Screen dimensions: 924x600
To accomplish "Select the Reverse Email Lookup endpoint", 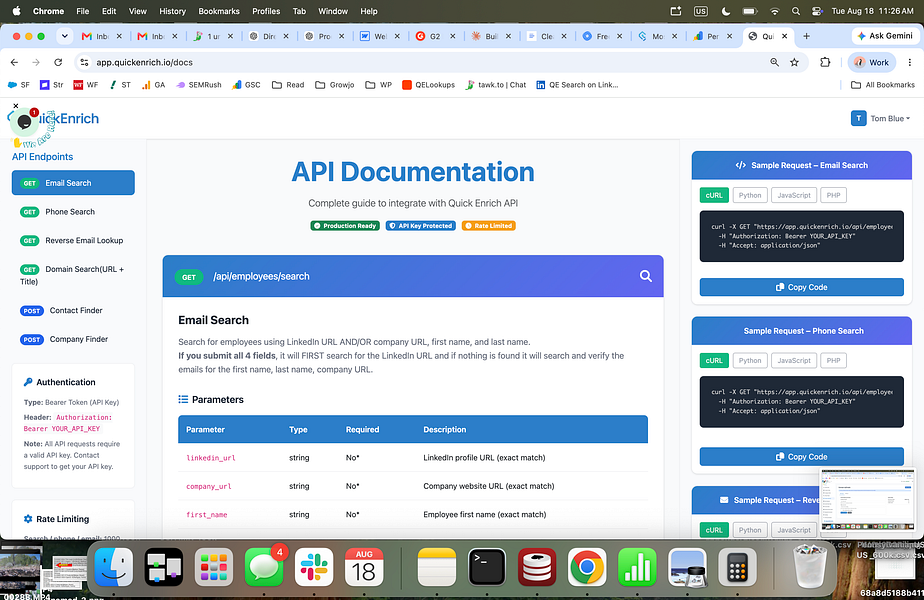I will [73, 240].
